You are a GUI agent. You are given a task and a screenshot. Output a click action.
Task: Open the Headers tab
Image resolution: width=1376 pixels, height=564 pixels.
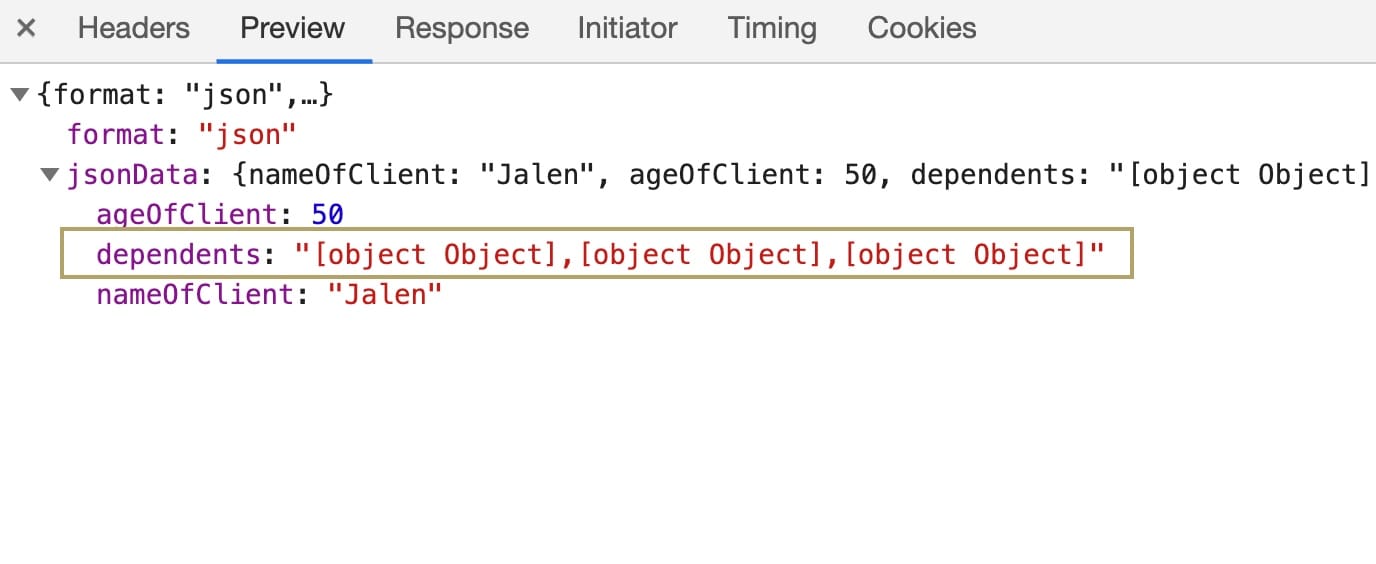[133, 28]
